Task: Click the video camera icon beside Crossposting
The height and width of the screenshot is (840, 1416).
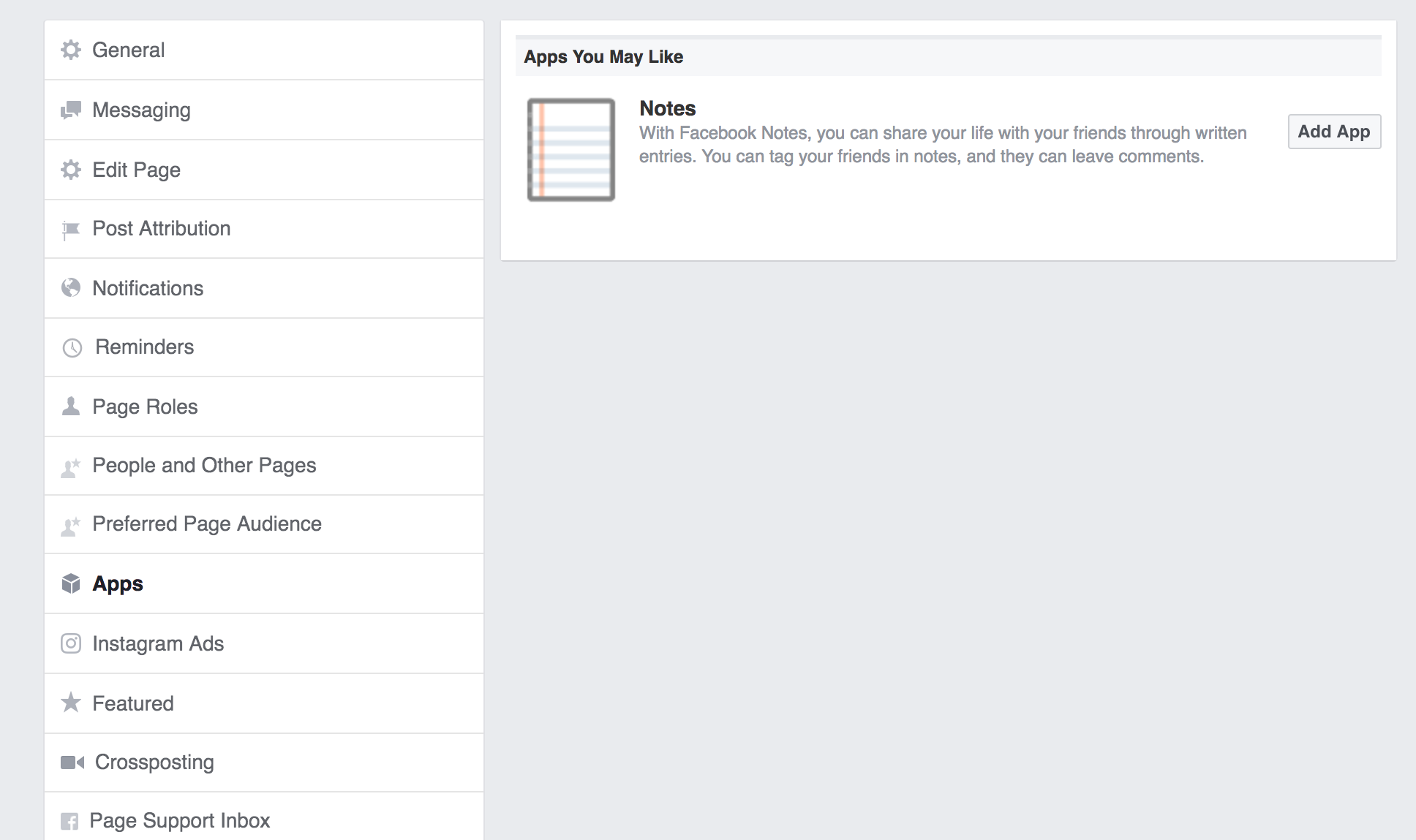Action: pos(72,763)
